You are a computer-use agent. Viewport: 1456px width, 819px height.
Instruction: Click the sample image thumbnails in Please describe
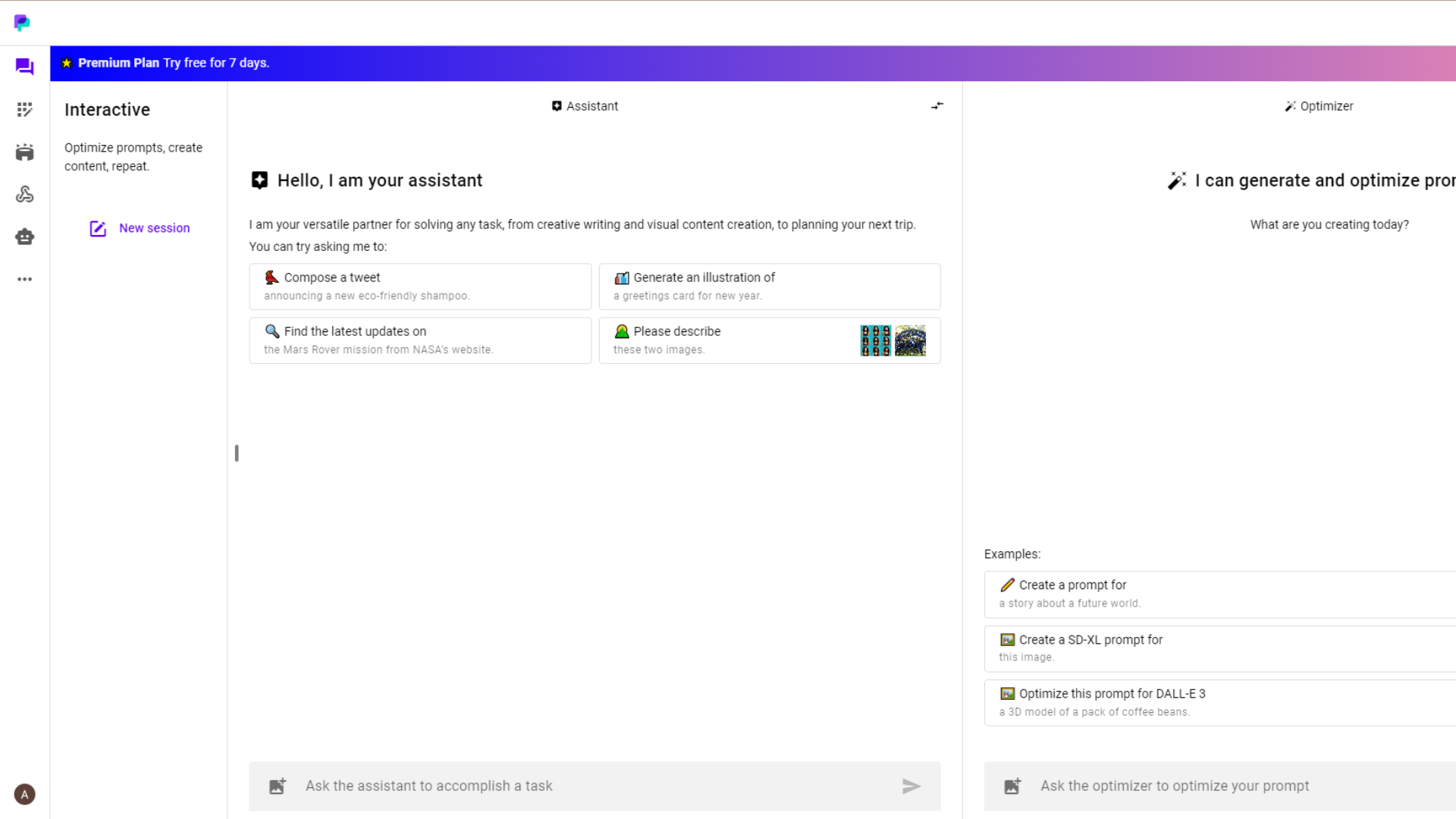coord(893,340)
